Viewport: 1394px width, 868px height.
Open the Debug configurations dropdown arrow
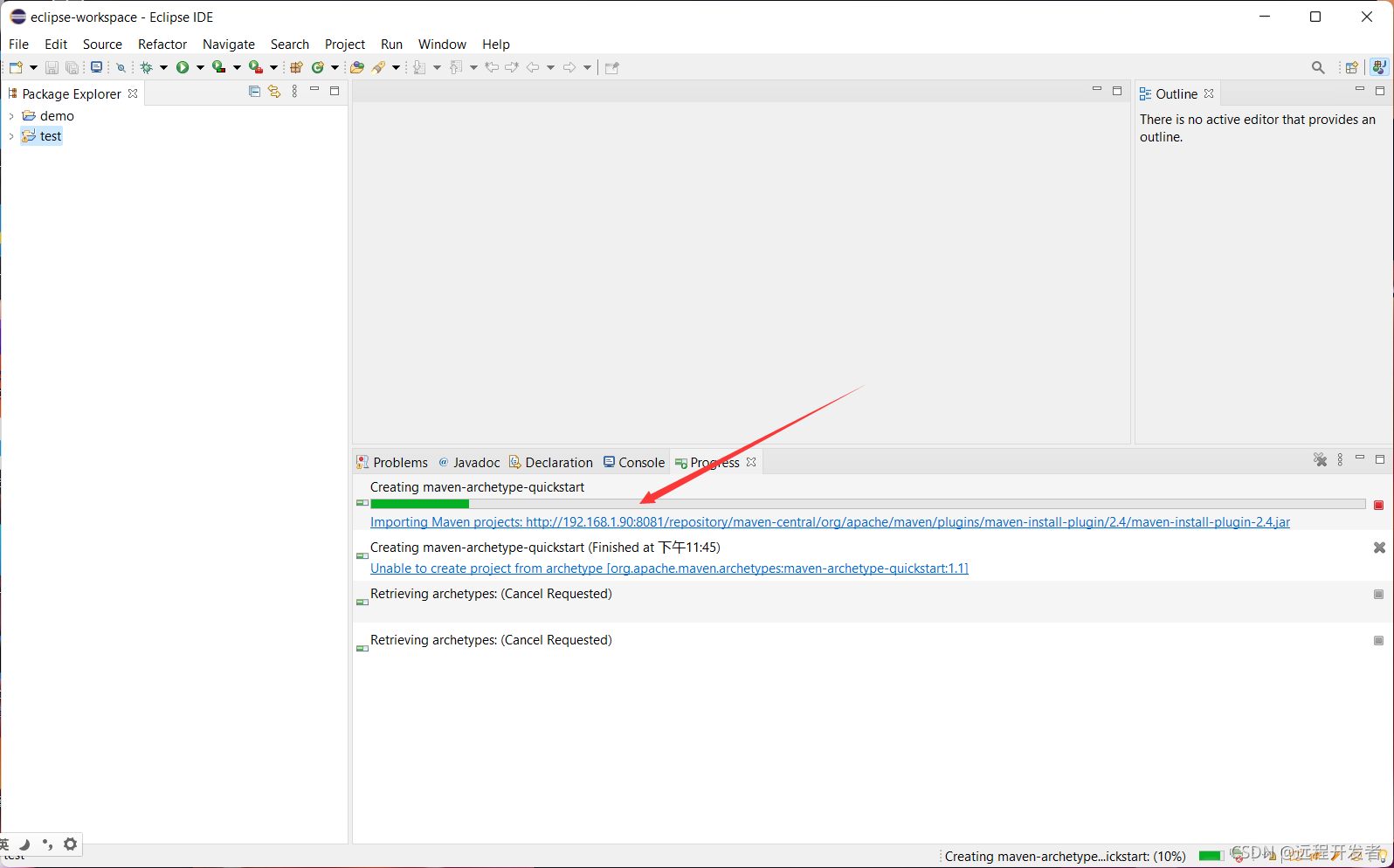163,67
